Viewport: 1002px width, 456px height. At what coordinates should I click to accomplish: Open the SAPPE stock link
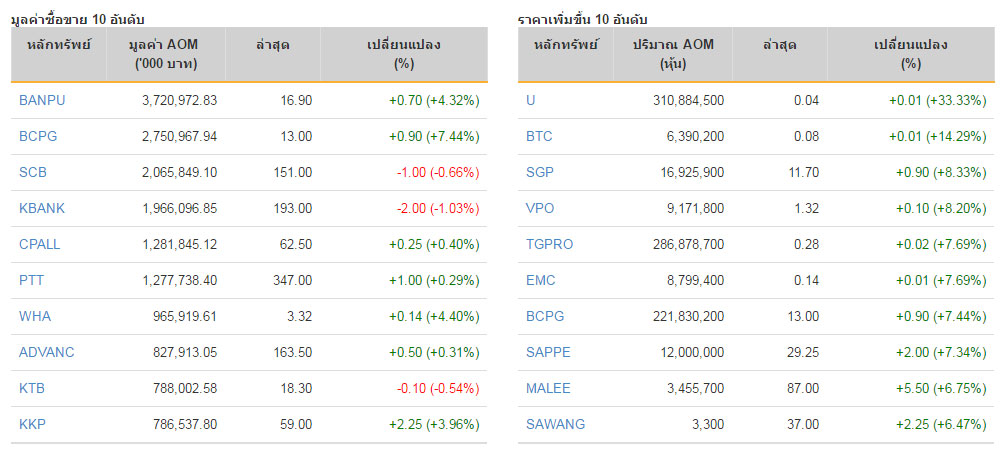[x=548, y=352]
